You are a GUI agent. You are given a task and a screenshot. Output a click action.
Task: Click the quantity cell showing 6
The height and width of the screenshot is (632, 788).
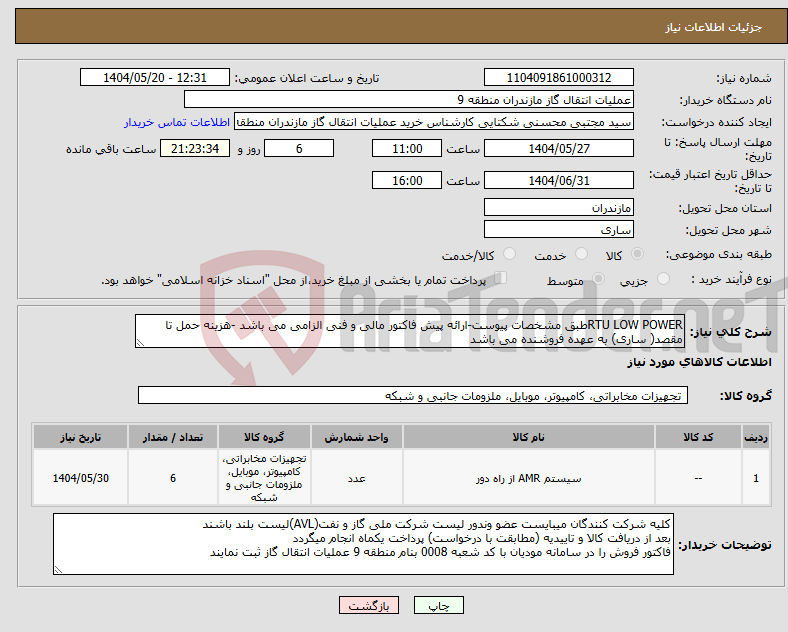[x=172, y=478]
